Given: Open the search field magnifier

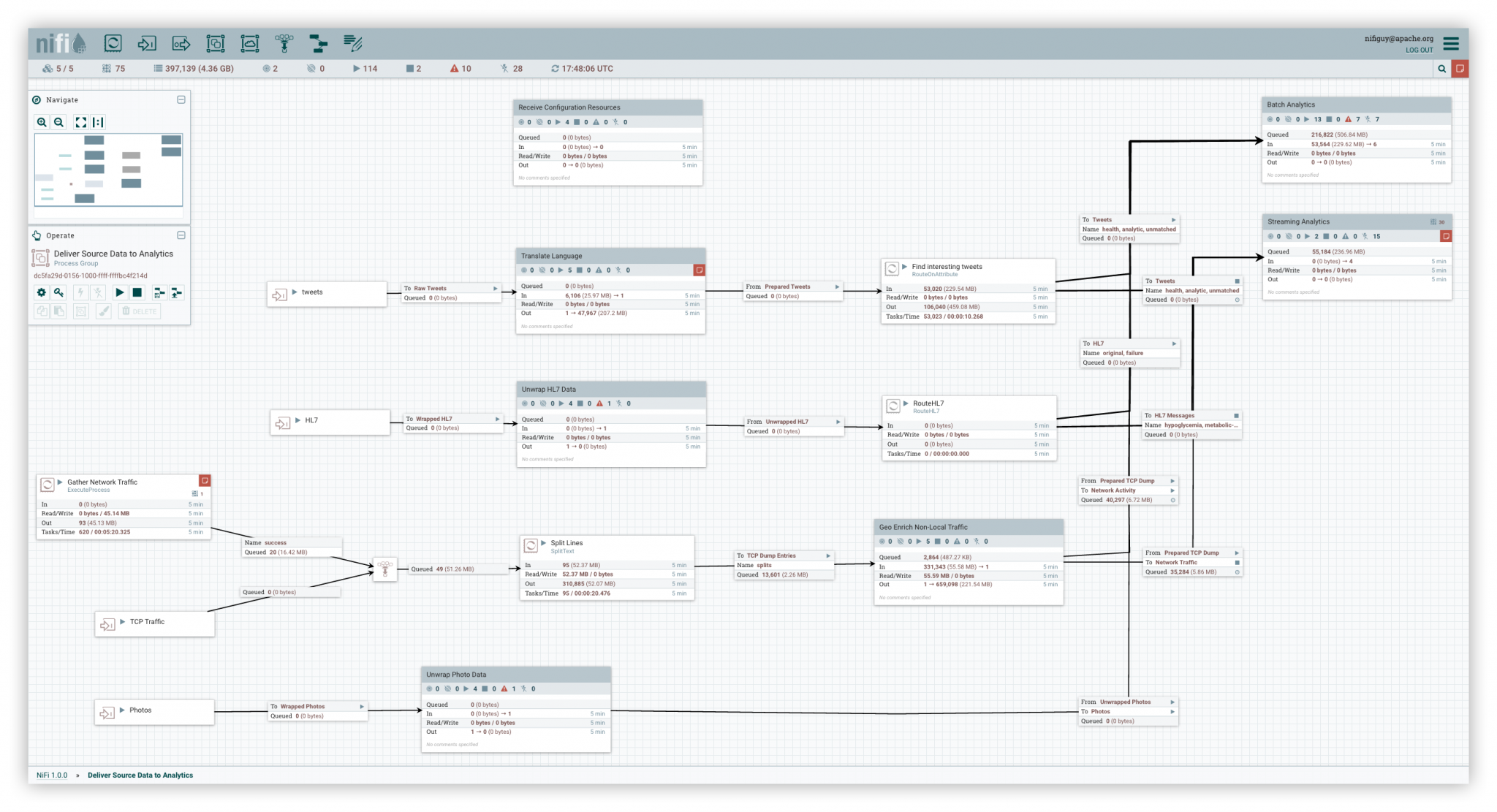Looking at the screenshot, I should pos(1441,69).
